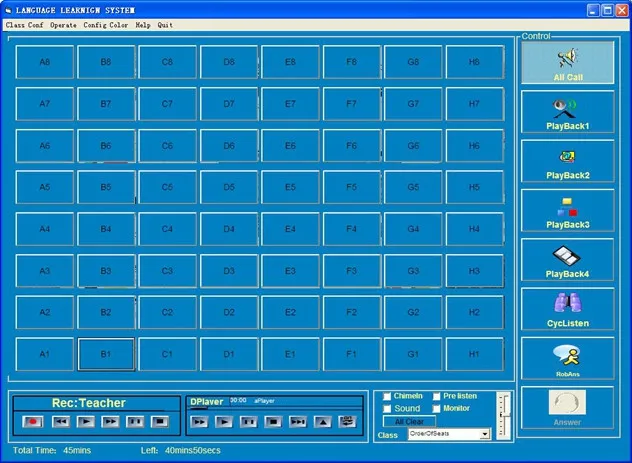Screen dimensions: 632x463
Task: Click the RobAns control icon
Action: coord(567,354)
